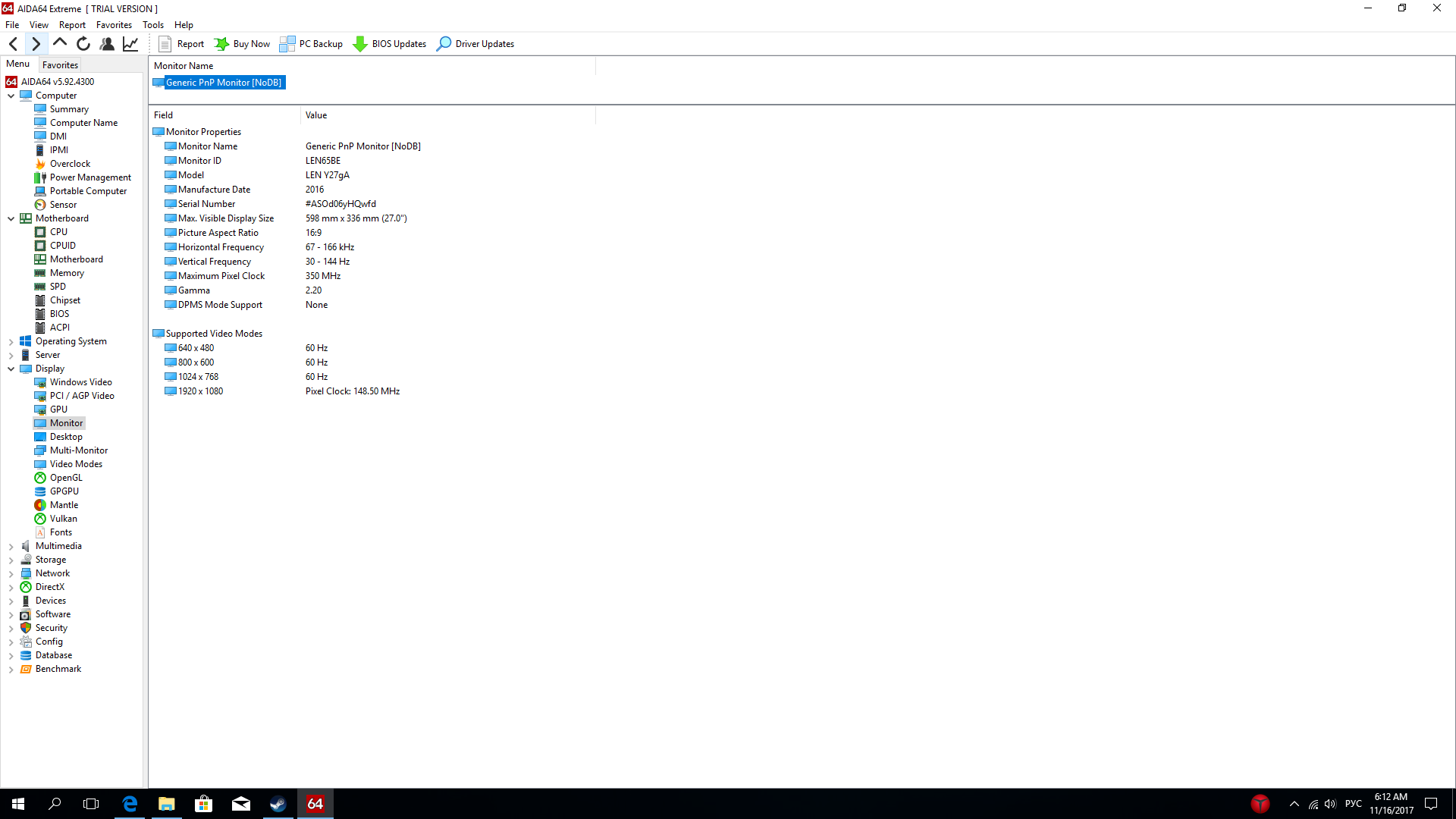Click the up-level arrow toolbar icon
This screenshot has height=819, width=1456.
point(60,44)
